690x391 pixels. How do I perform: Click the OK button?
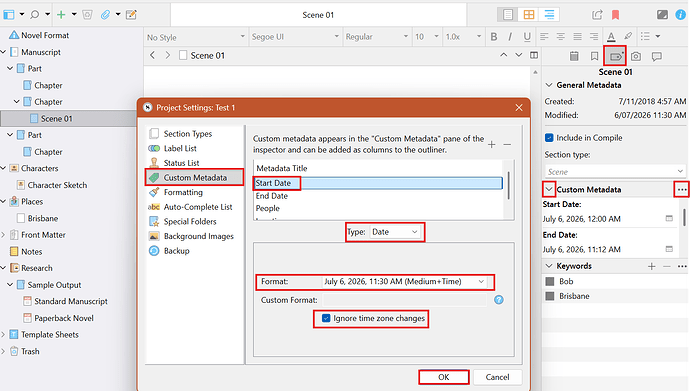click(444, 377)
